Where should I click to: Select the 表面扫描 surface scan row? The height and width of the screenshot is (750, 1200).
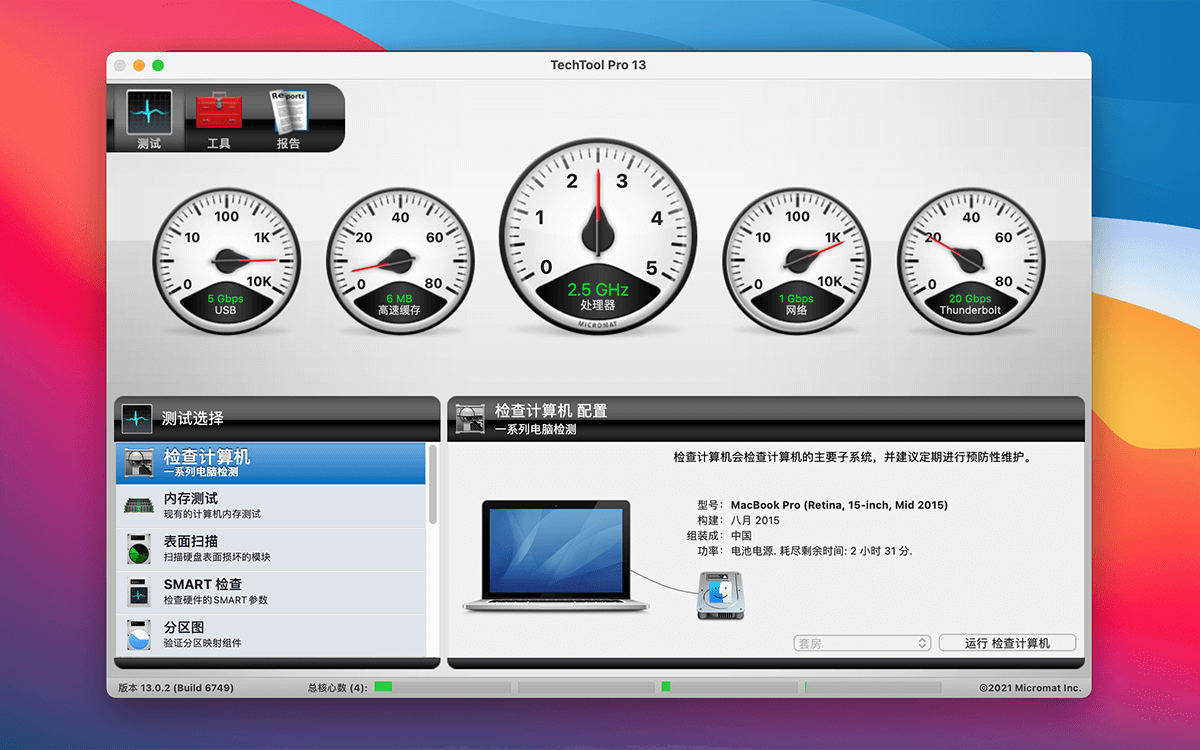tap(271, 549)
